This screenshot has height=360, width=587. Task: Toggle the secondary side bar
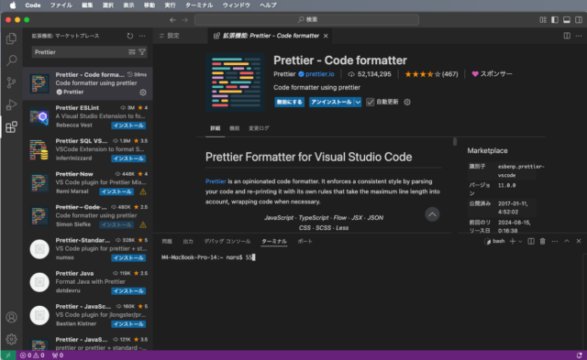click(579, 20)
